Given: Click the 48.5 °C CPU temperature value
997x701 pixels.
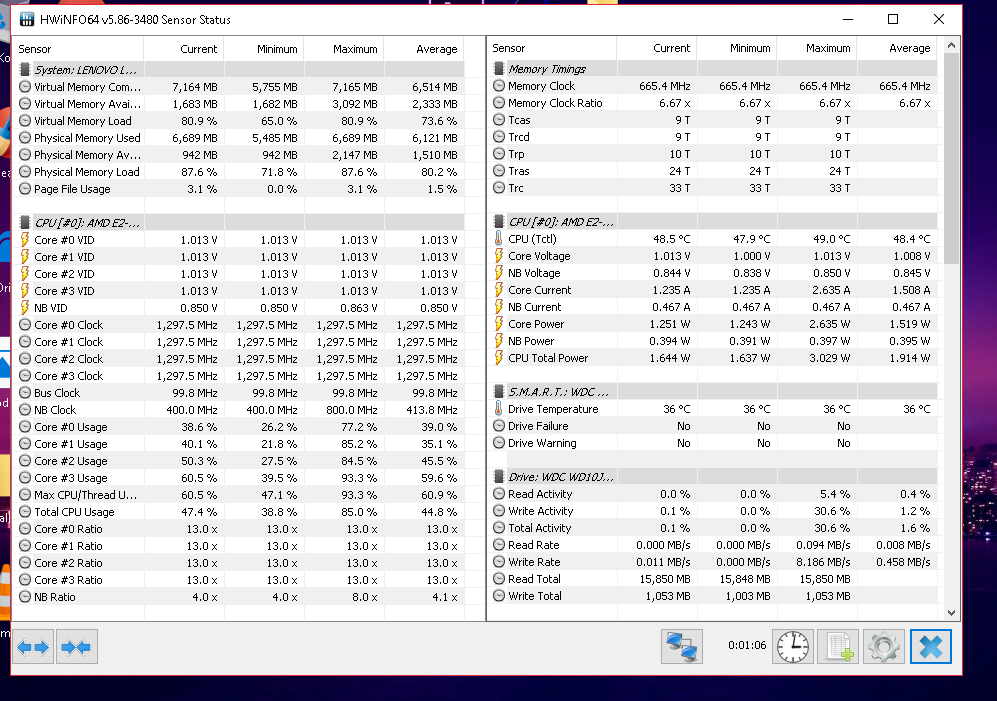Looking at the screenshot, I should coord(671,239).
